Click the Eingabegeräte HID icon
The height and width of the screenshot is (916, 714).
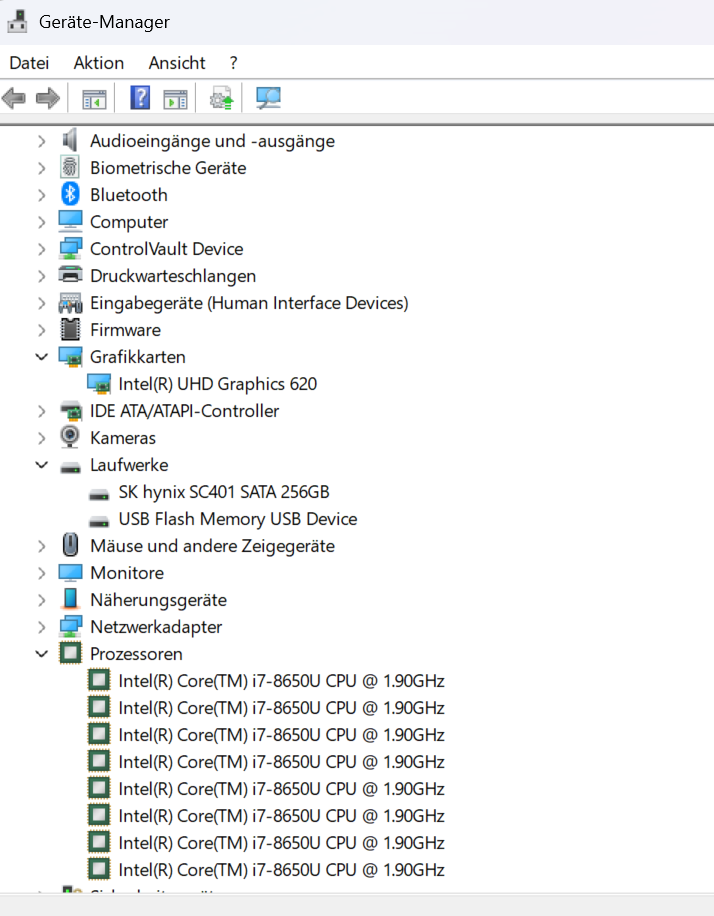pos(70,303)
